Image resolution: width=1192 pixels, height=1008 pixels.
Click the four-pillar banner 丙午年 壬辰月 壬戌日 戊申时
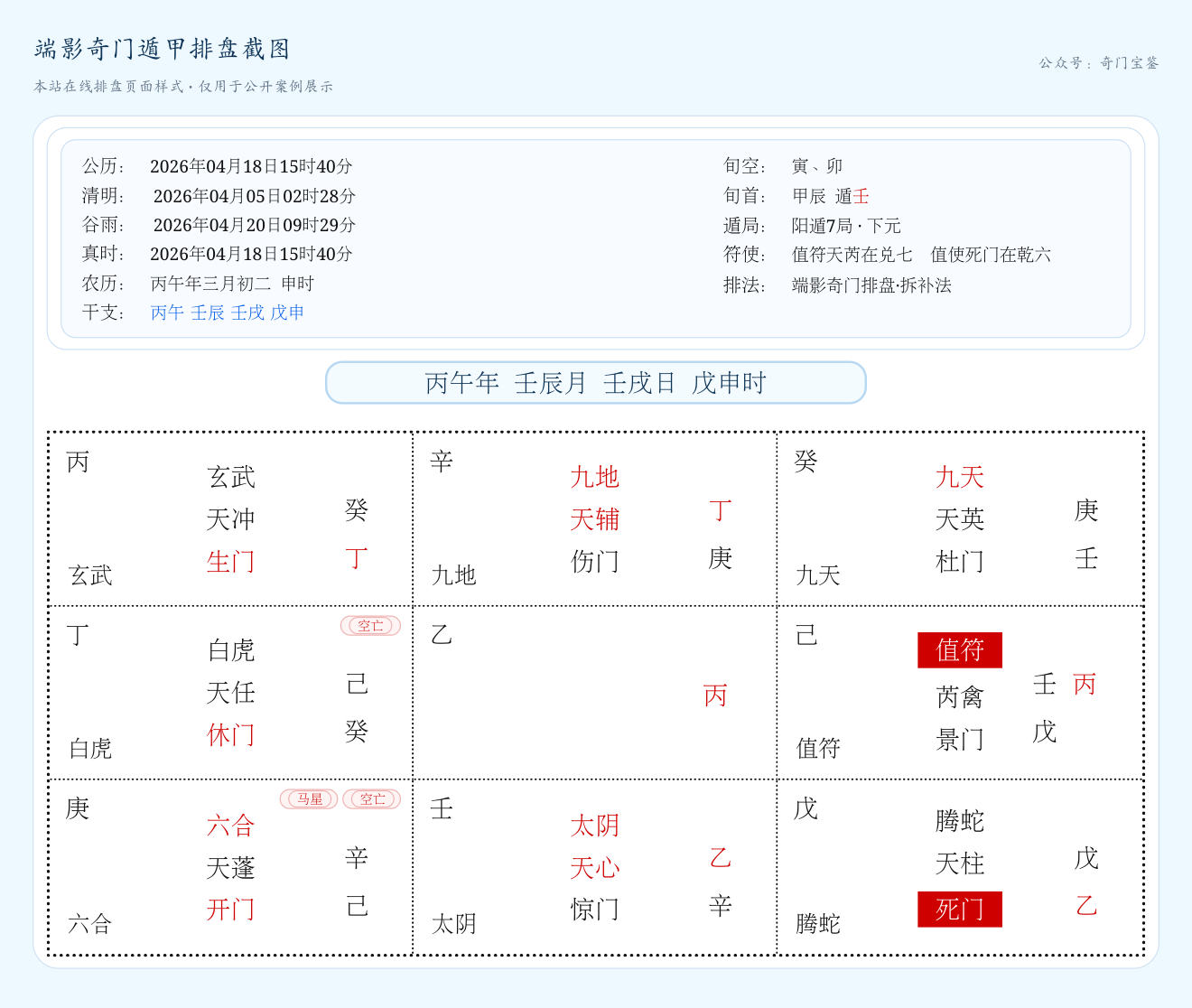(x=596, y=383)
